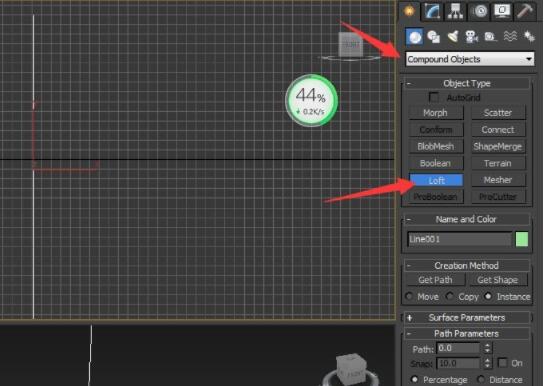The width and height of the screenshot is (544, 386).
Task: Collapse the Name and Color rollout
Action: point(467,219)
